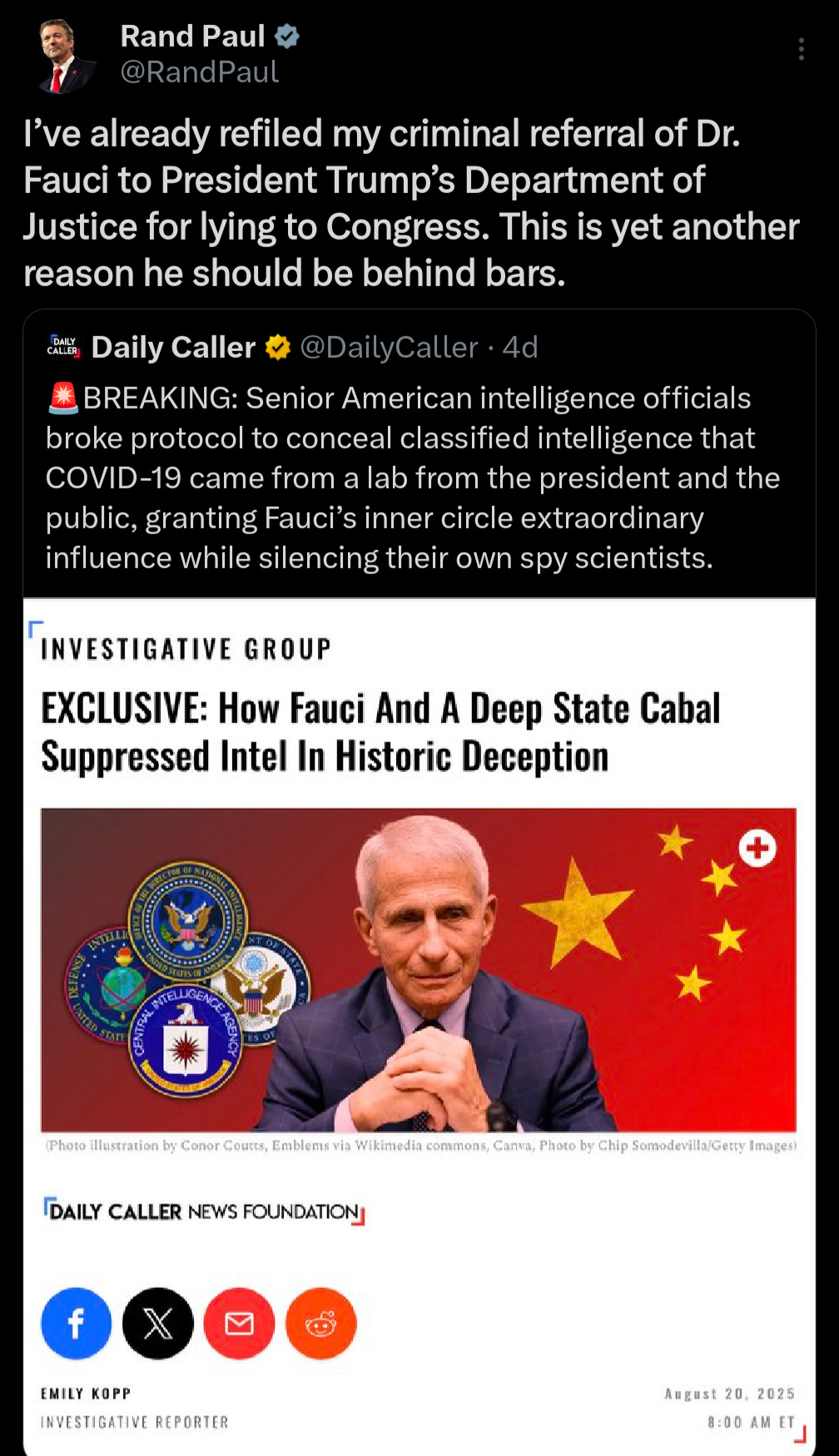
Task: Click the Daily Caller avatar logo
Action: click(x=63, y=347)
